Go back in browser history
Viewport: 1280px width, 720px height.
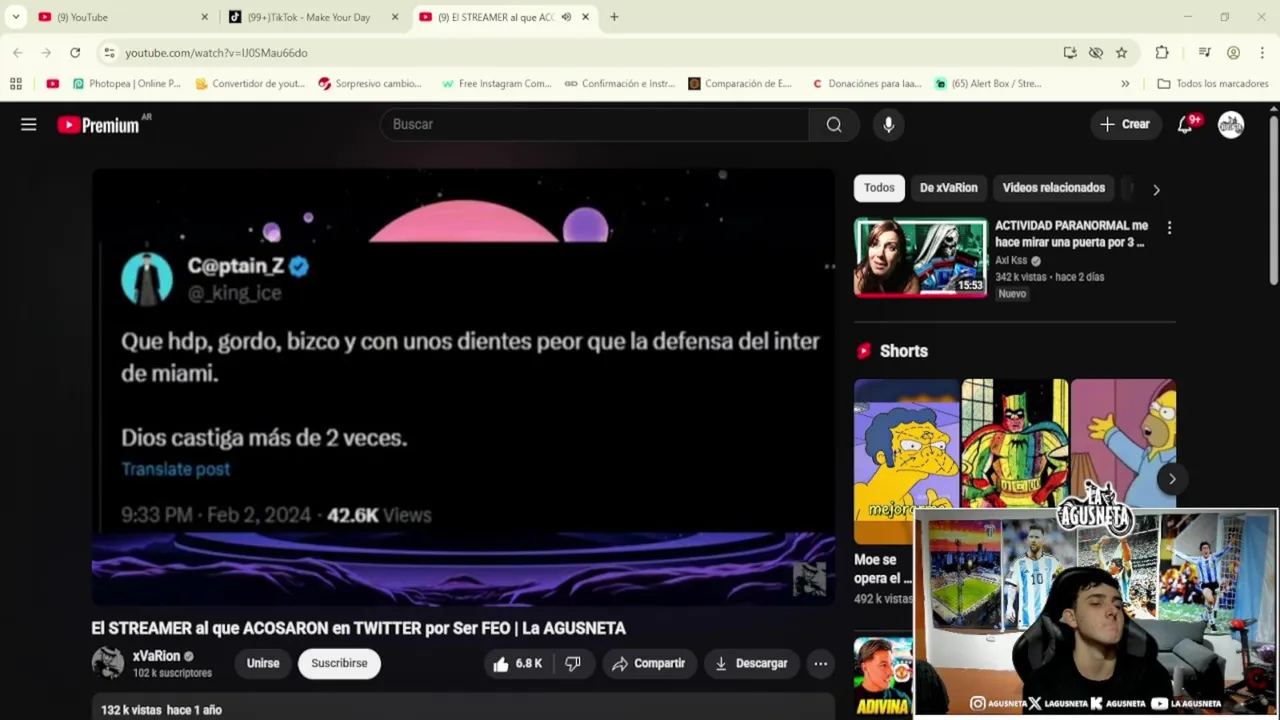pyautogui.click(x=18, y=53)
